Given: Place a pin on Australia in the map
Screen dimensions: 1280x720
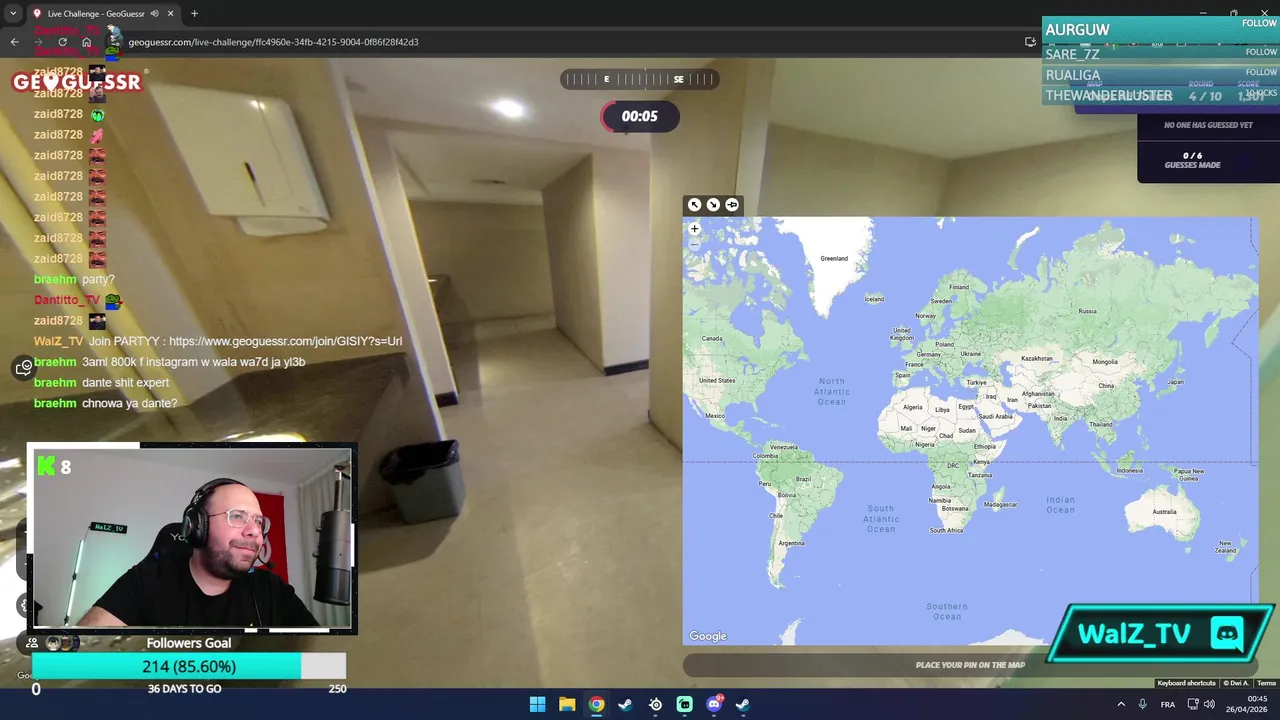Looking at the screenshot, I should tap(1164, 512).
